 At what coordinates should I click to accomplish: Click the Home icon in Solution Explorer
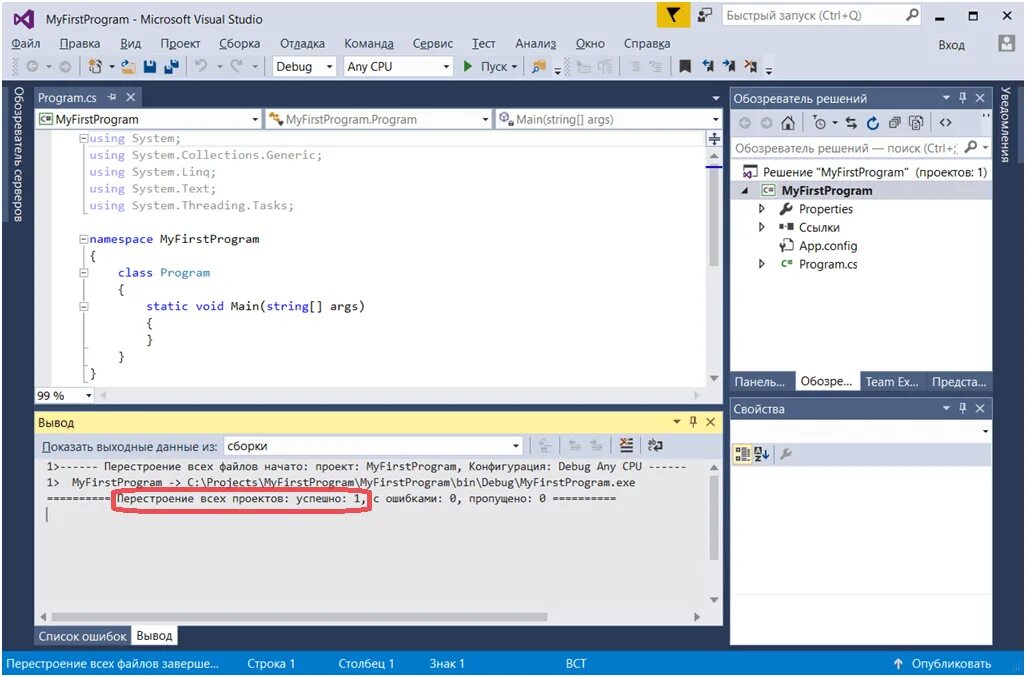point(788,123)
